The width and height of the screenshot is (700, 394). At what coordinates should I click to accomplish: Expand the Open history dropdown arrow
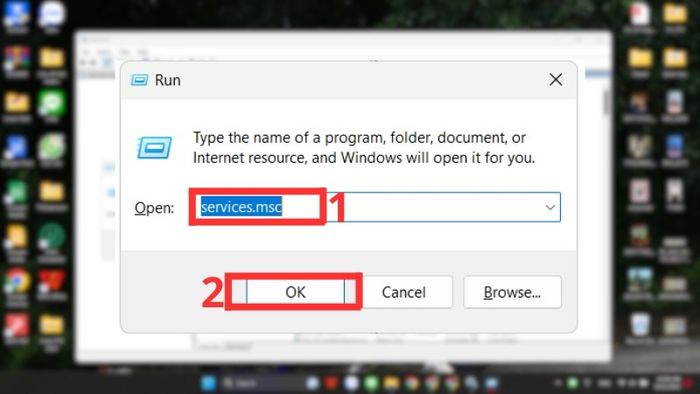pyautogui.click(x=550, y=207)
